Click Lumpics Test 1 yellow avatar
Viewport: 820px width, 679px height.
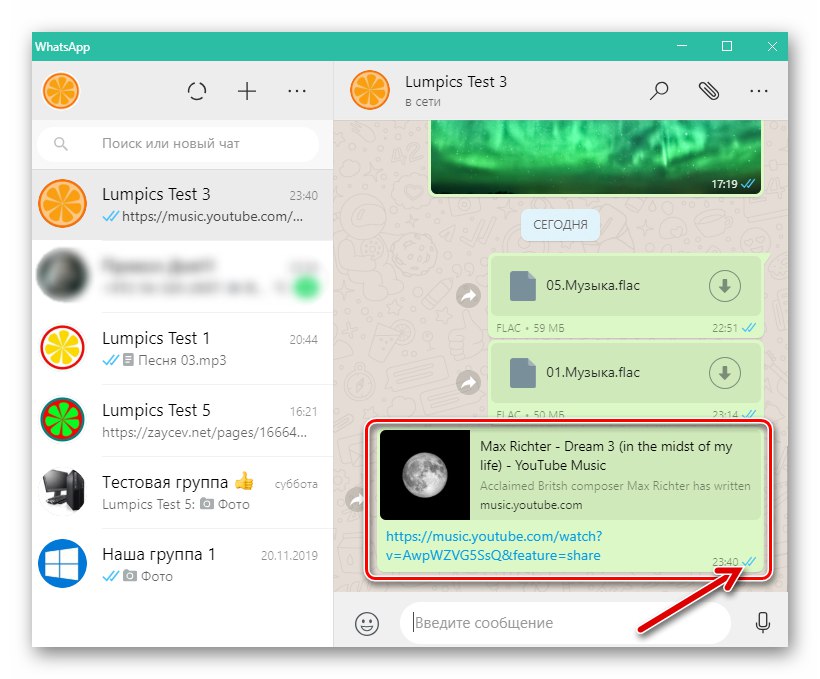62,348
